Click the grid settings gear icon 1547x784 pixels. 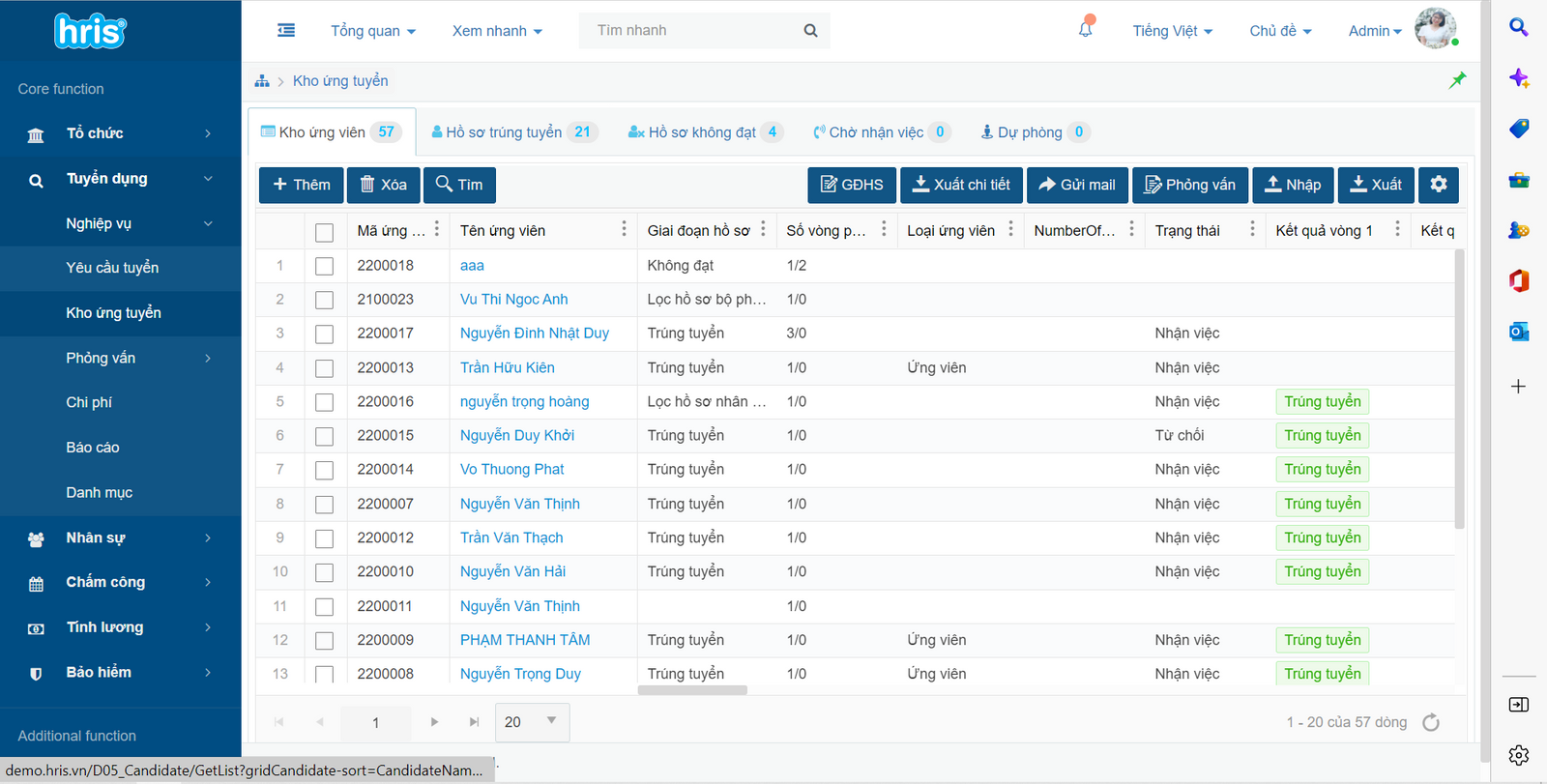1438,185
